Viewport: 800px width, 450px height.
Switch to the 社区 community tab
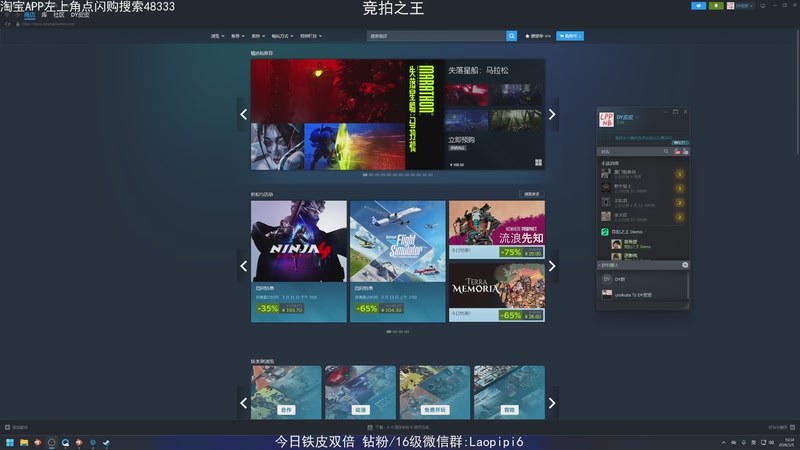pyautogui.click(x=59, y=15)
